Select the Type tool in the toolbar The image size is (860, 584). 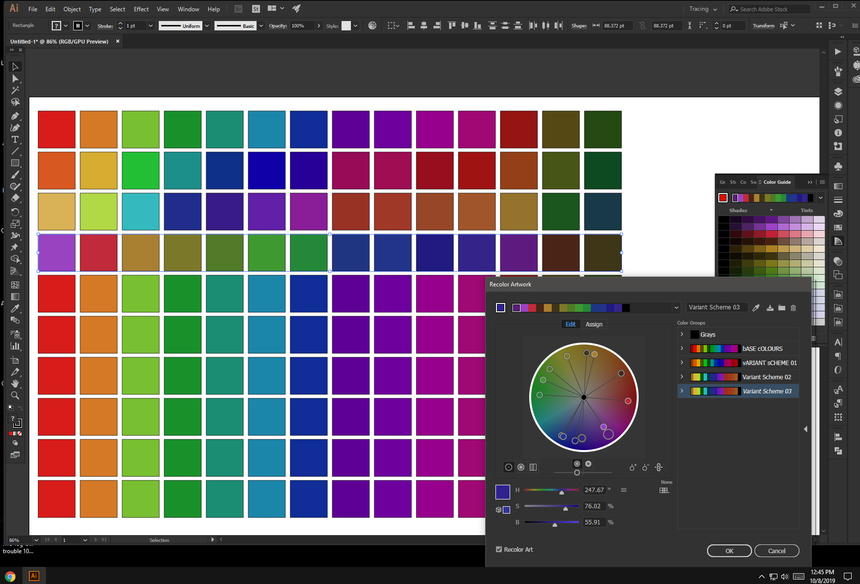pyautogui.click(x=15, y=140)
